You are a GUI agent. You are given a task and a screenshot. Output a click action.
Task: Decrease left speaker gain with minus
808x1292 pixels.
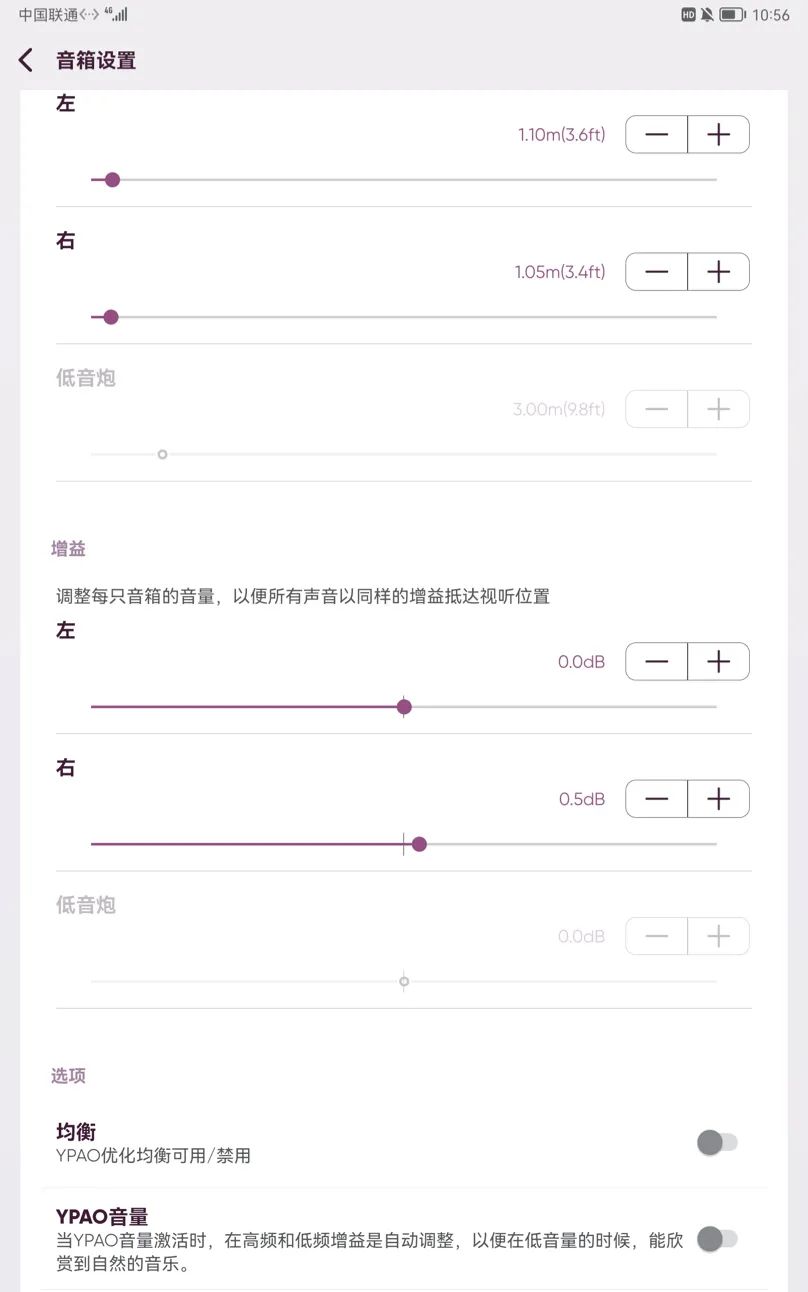click(657, 662)
